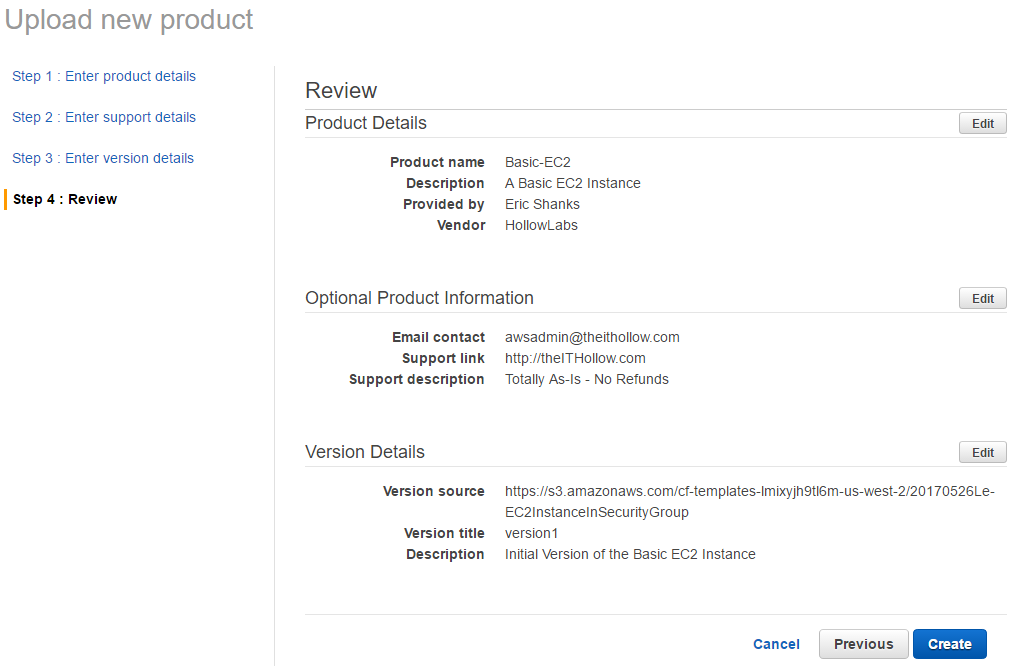Screen dimensions: 1014x666
Task: Go back with the Previous button
Action: point(863,644)
